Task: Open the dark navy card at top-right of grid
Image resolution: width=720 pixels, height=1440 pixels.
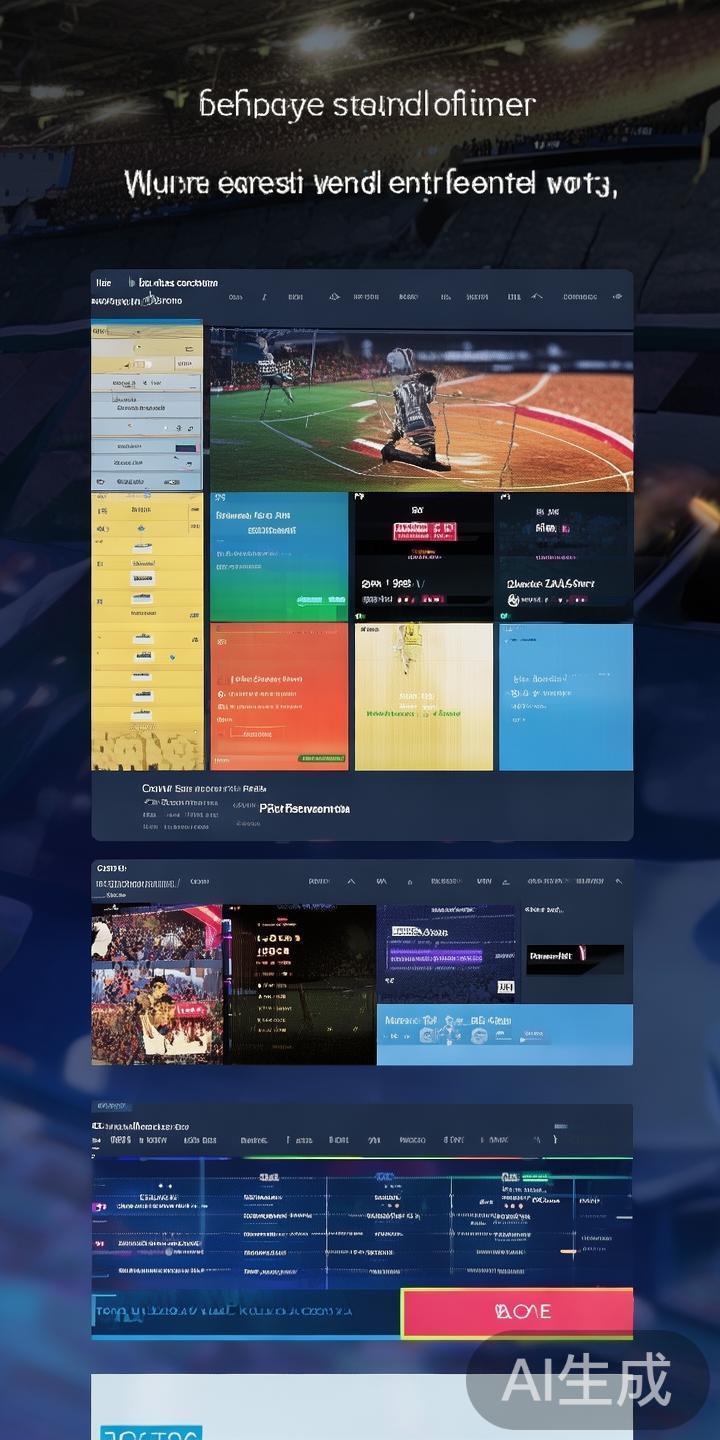Action: pyautogui.click(x=565, y=556)
